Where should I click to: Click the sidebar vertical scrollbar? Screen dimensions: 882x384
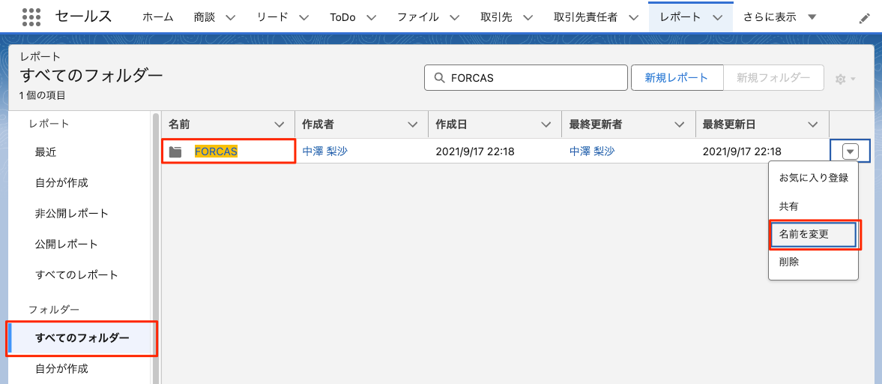point(155,248)
